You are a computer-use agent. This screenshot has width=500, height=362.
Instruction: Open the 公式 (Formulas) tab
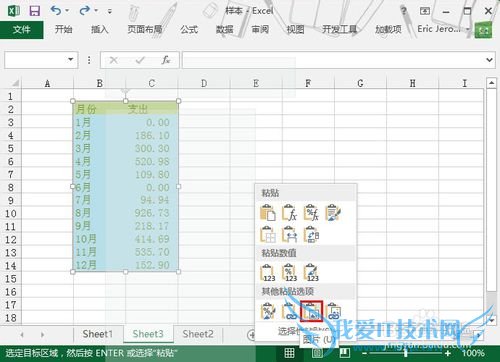pyautogui.click(x=189, y=29)
